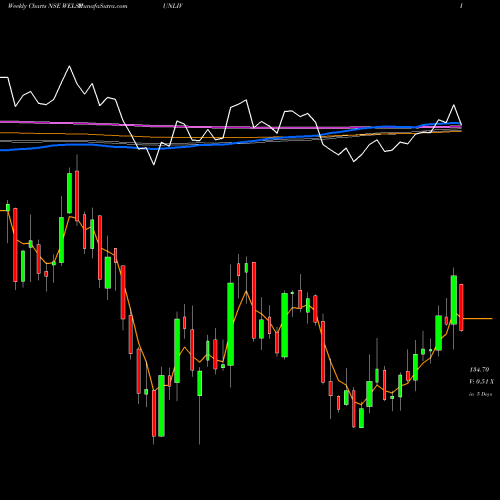Click the 'UNLIV' label at top

tap(173, 6)
